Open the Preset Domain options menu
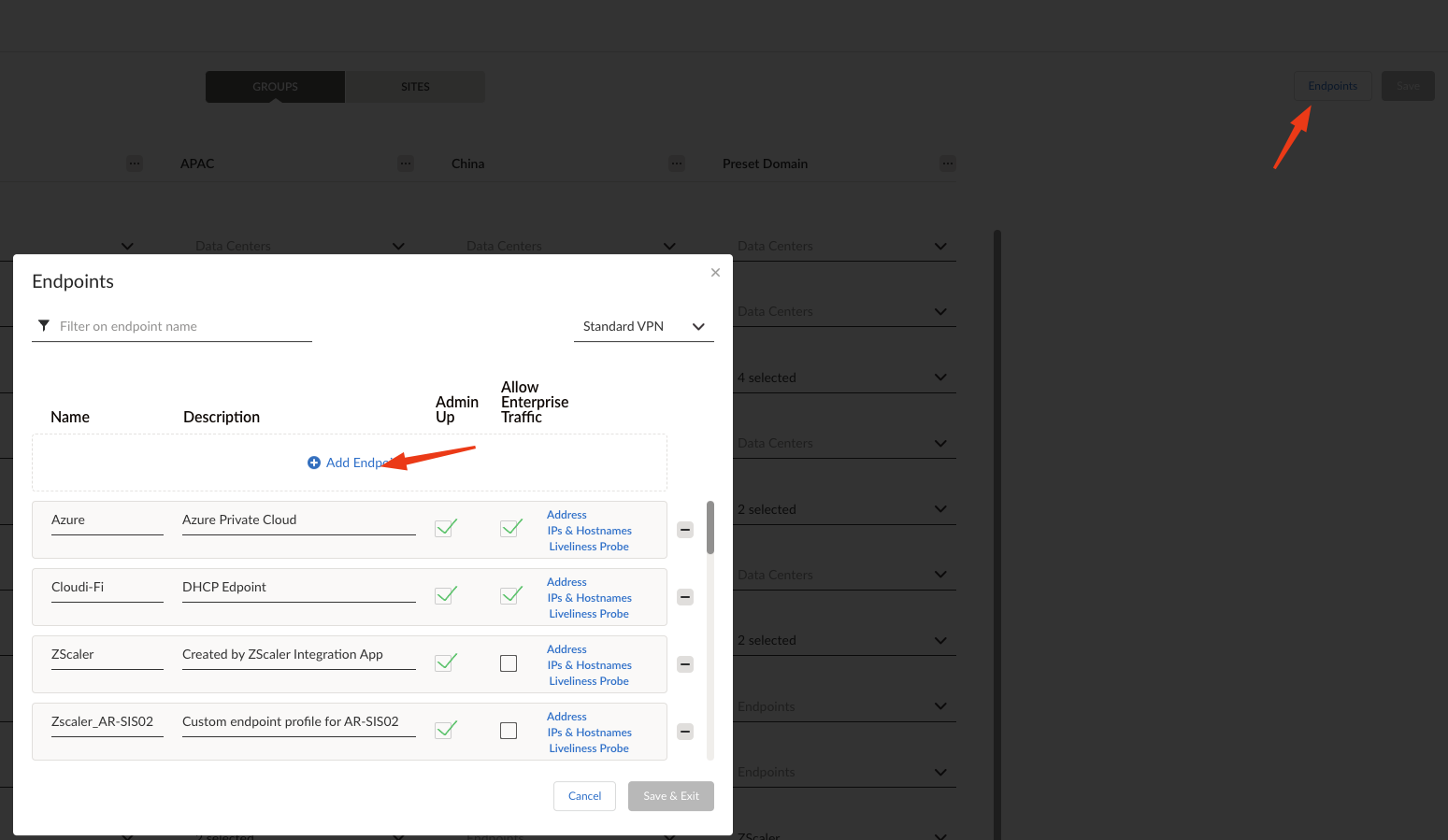 click(948, 164)
